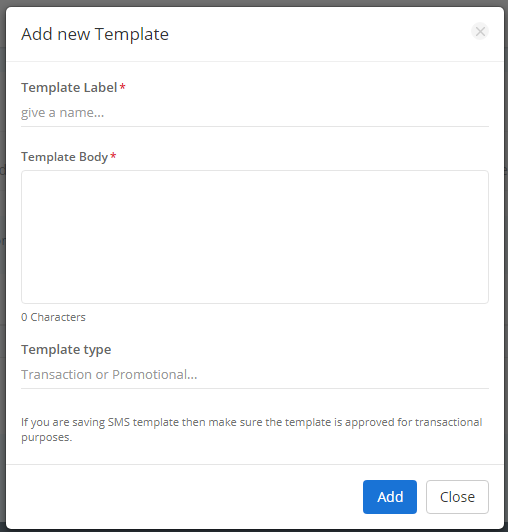Focus the Template Label name field
The height and width of the screenshot is (532, 508).
point(255,113)
